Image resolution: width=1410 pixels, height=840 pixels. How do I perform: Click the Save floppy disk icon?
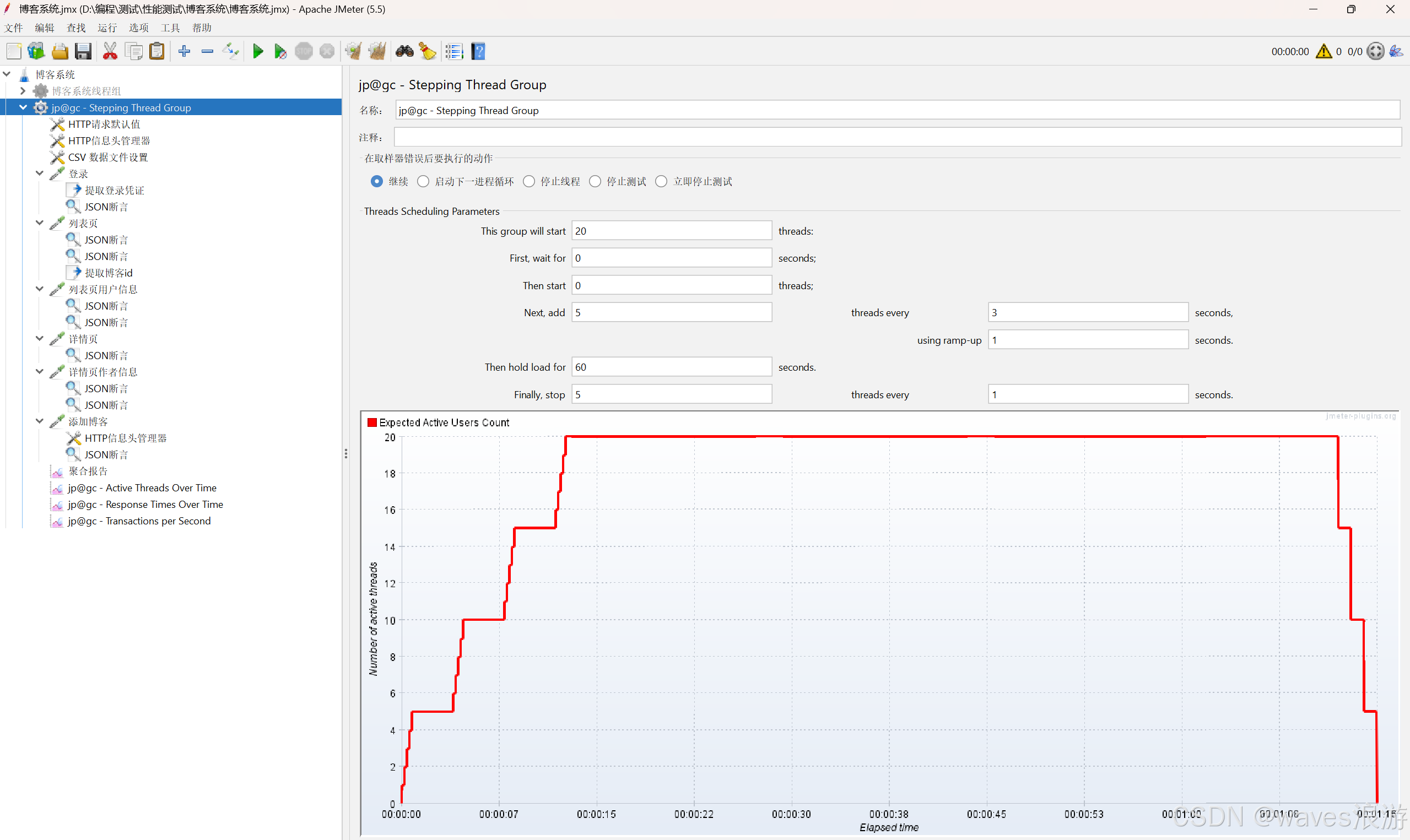point(83,52)
